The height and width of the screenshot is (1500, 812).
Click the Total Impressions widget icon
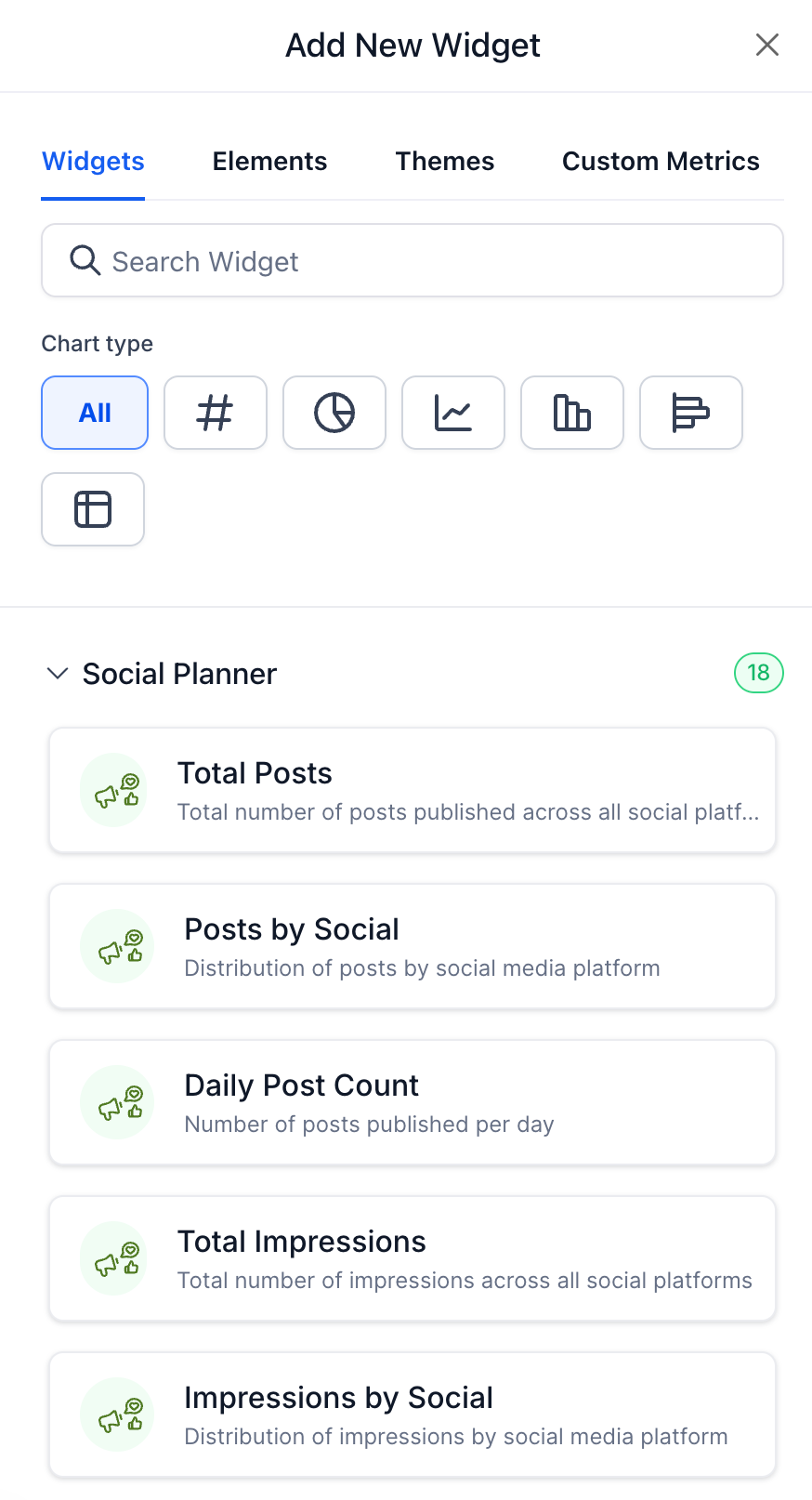[x=114, y=1258]
